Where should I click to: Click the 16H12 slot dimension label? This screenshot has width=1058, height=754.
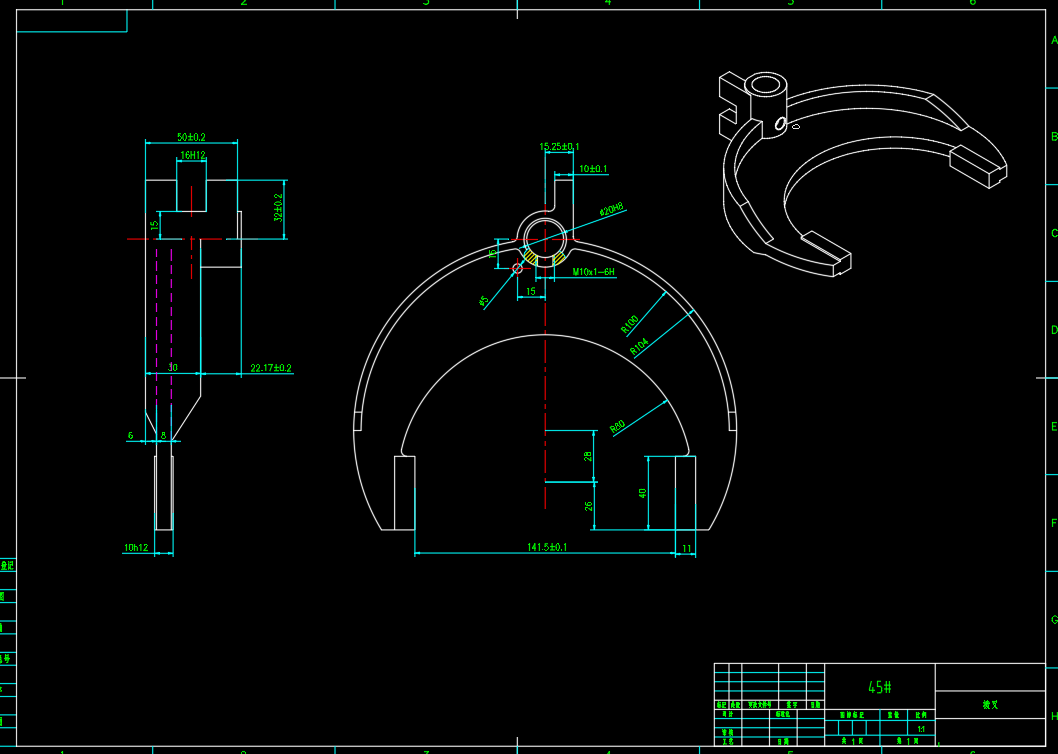[192, 156]
